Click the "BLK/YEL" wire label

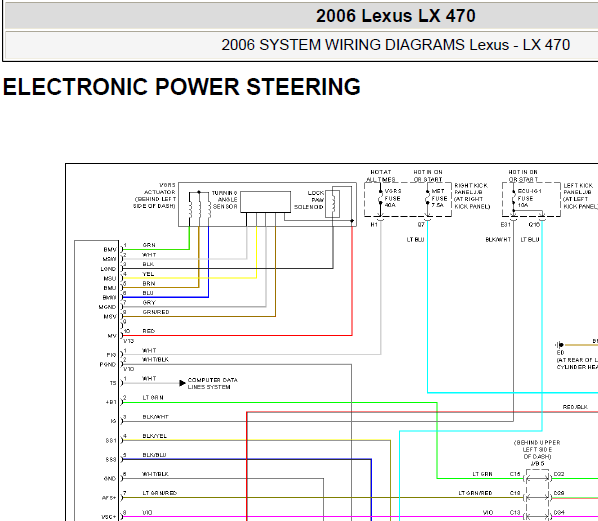(155, 436)
